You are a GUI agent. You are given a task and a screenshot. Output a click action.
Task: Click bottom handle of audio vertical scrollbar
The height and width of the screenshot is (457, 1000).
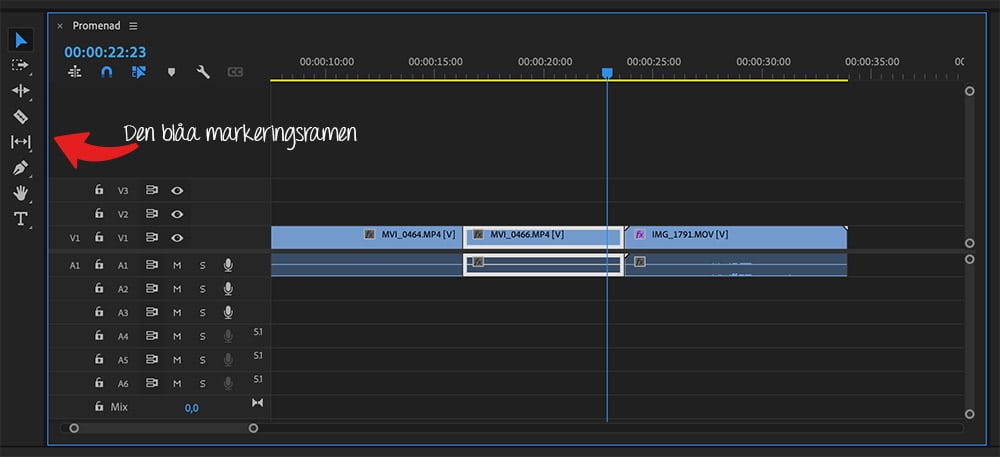click(969, 414)
